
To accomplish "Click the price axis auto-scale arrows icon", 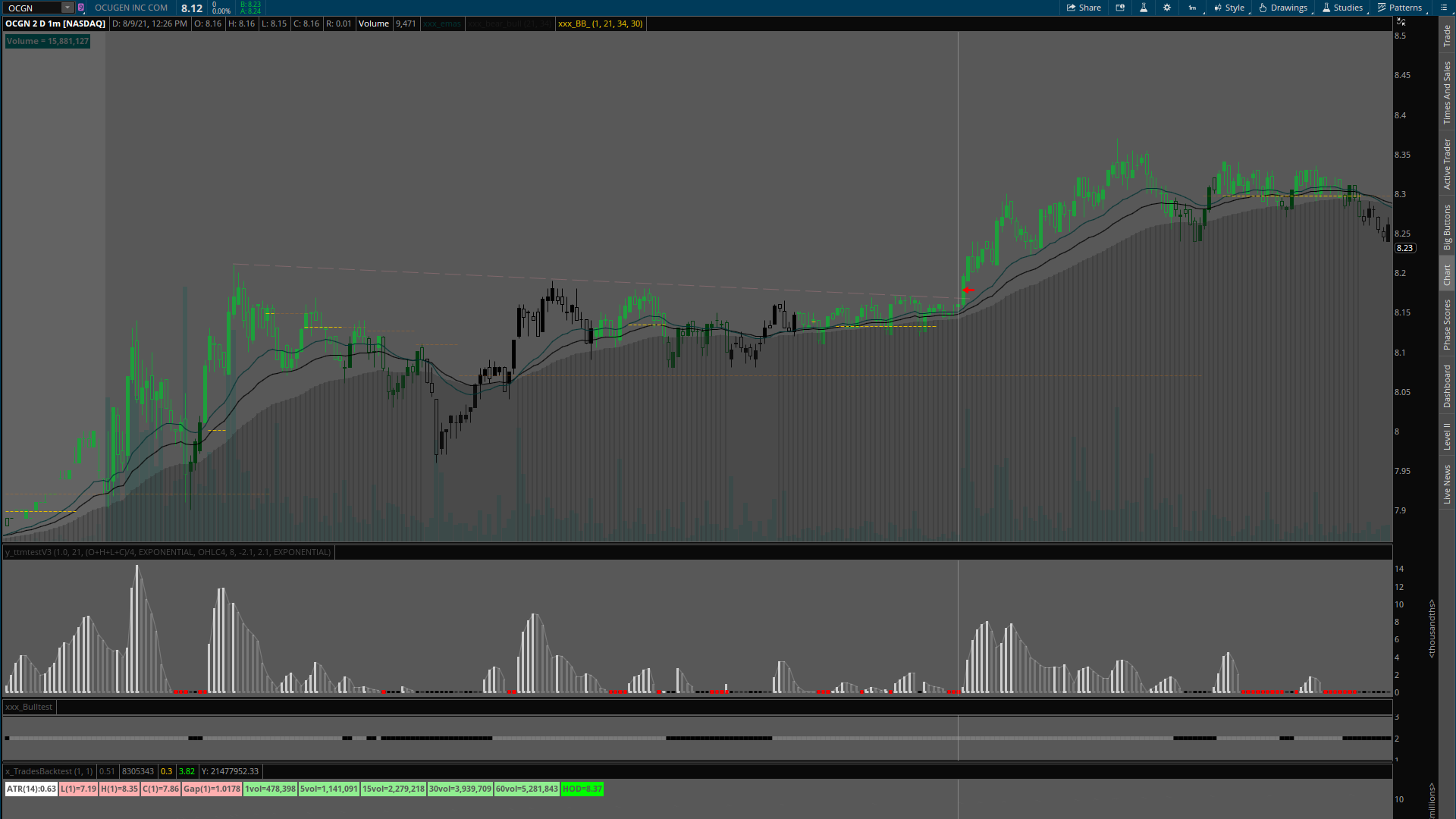I will tap(1401, 22).
